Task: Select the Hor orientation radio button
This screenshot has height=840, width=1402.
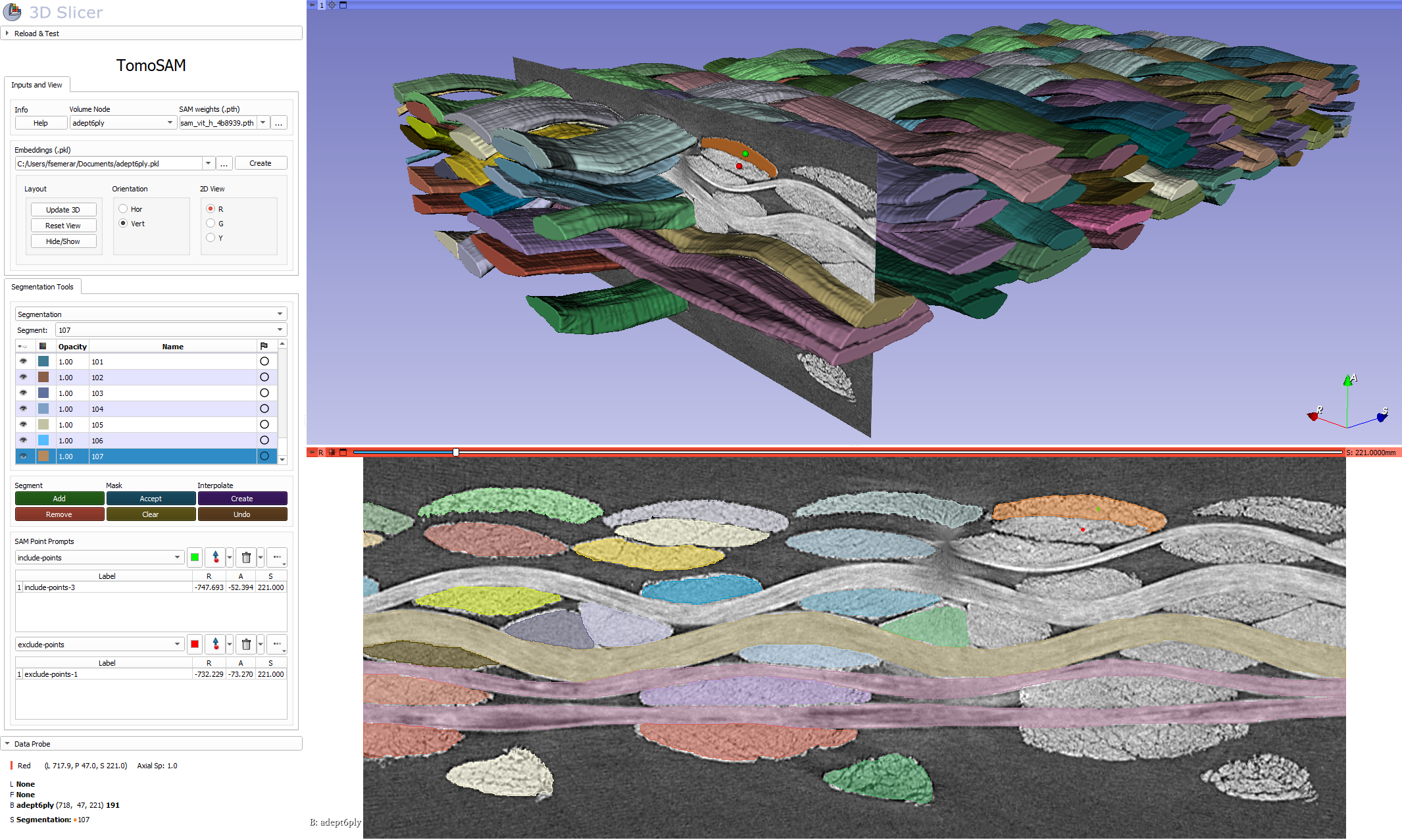Action: pos(123,209)
